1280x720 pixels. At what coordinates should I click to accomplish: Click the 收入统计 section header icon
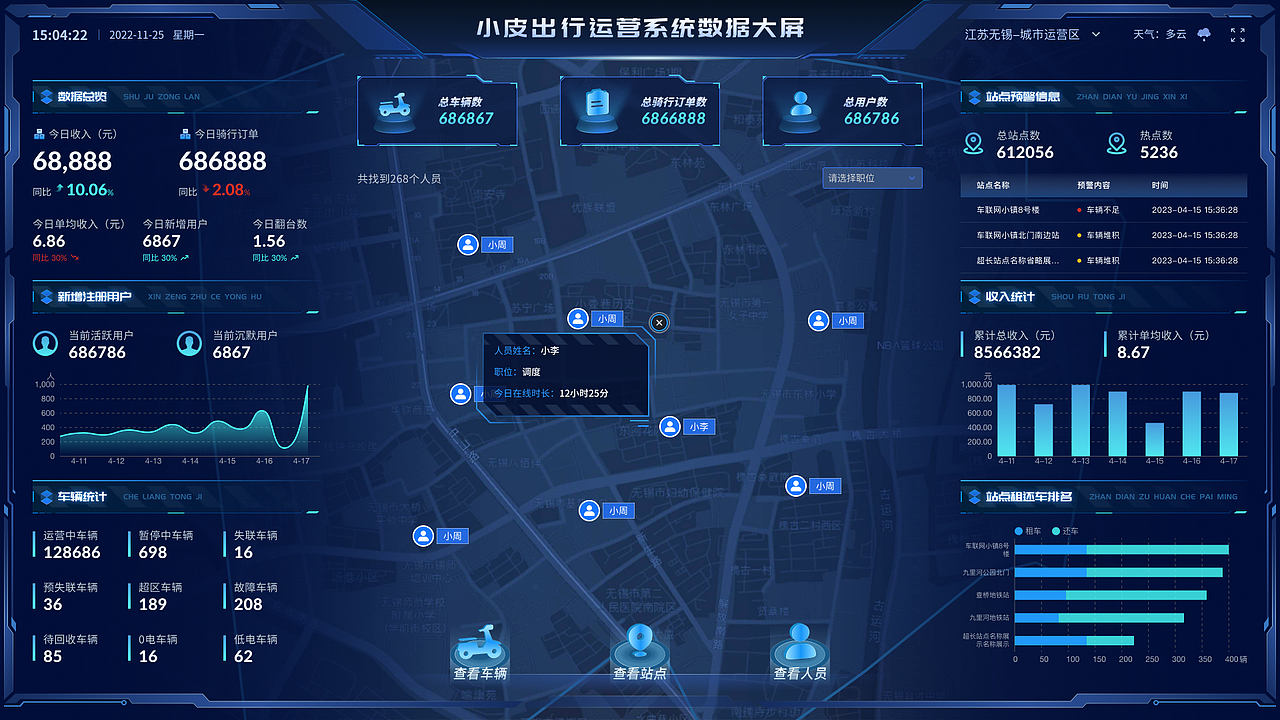click(975, 296)
